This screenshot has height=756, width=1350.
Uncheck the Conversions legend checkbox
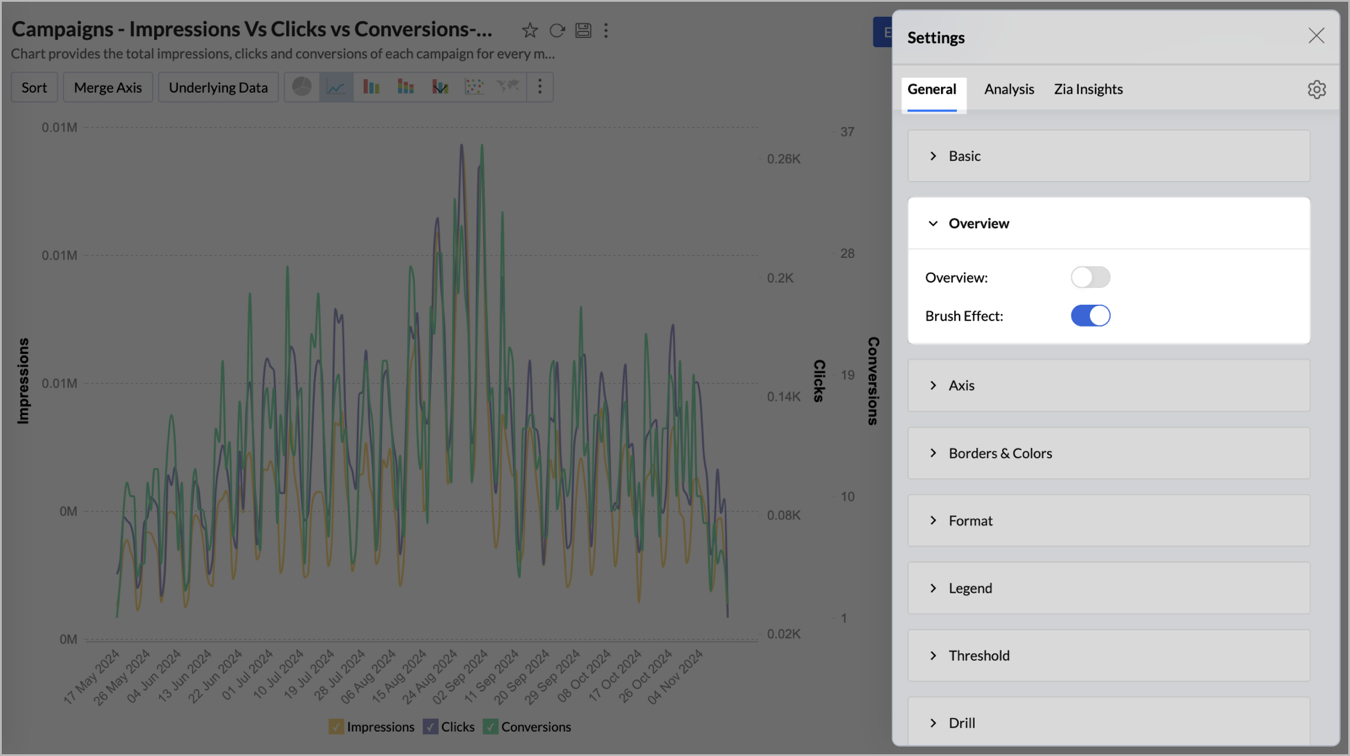(491, 727)
